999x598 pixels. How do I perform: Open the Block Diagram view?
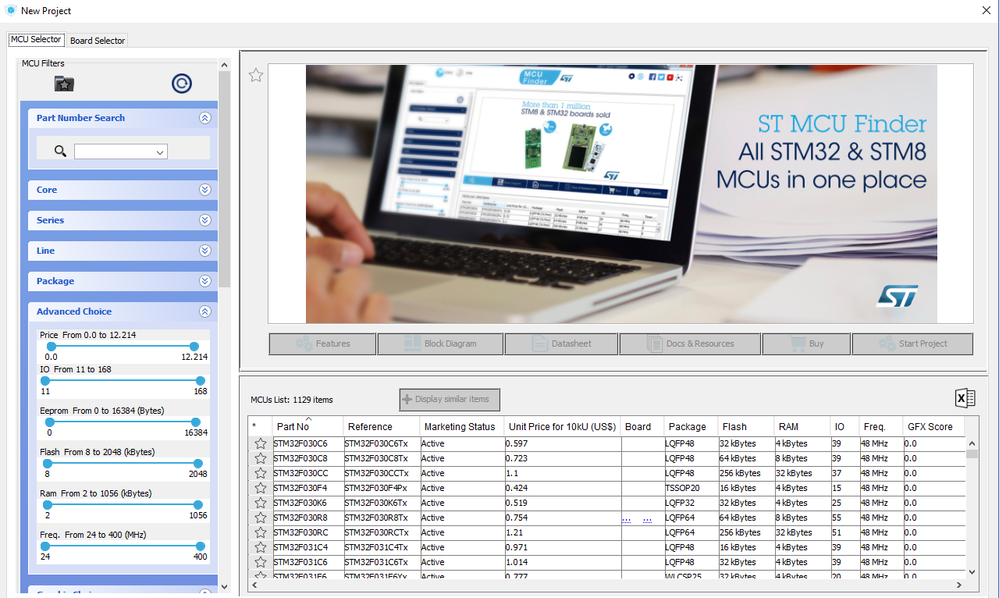point(440,344)
